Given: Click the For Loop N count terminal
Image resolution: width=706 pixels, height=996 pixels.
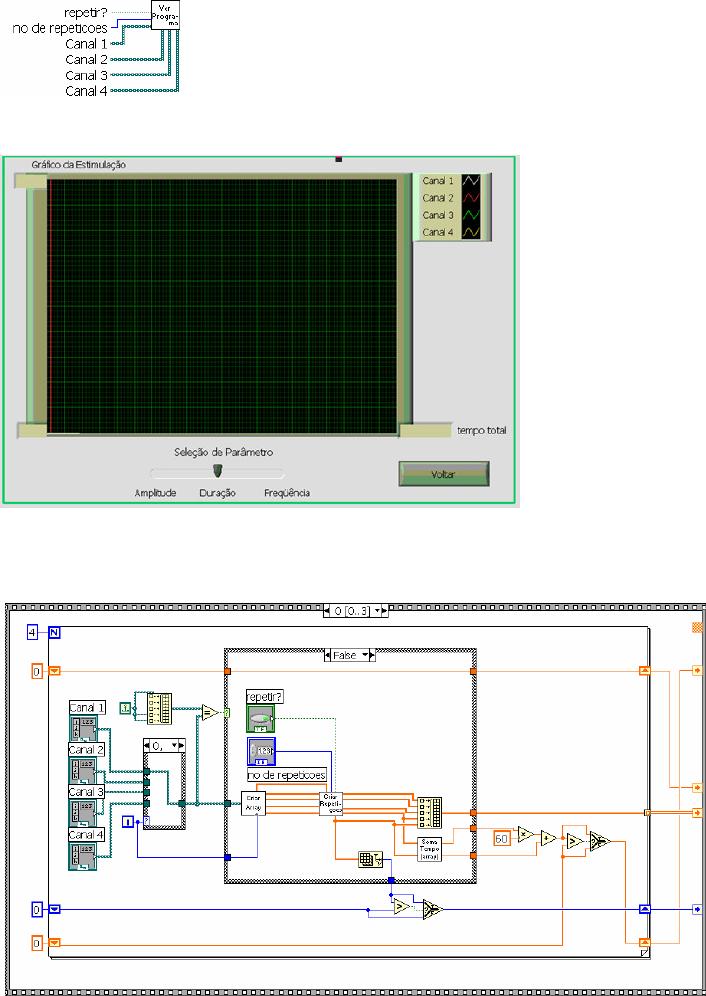Looking at the screenshot, I should coord(55,632).
